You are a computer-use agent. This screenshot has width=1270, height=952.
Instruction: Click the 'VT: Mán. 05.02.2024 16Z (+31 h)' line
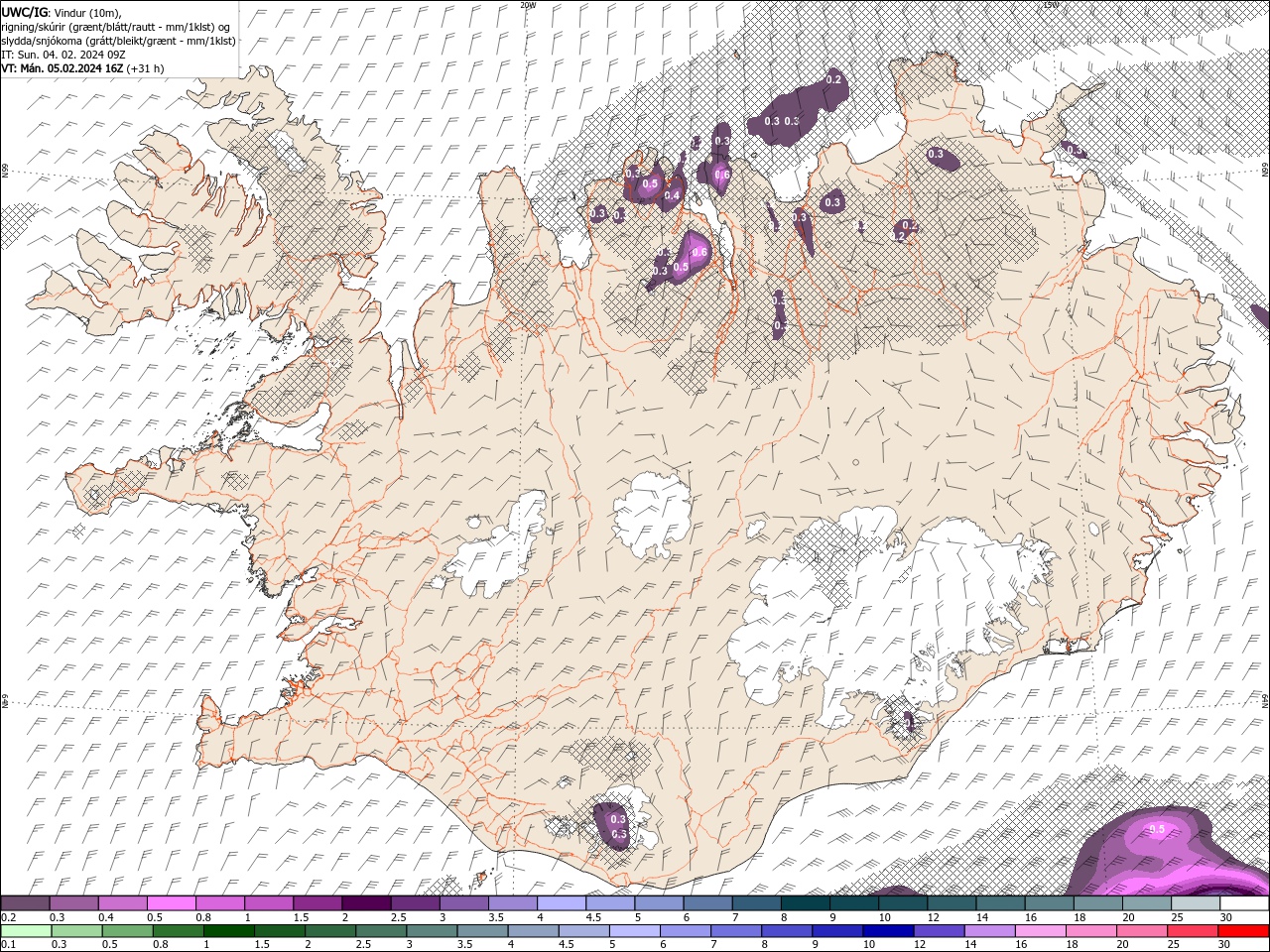[83, 68]
